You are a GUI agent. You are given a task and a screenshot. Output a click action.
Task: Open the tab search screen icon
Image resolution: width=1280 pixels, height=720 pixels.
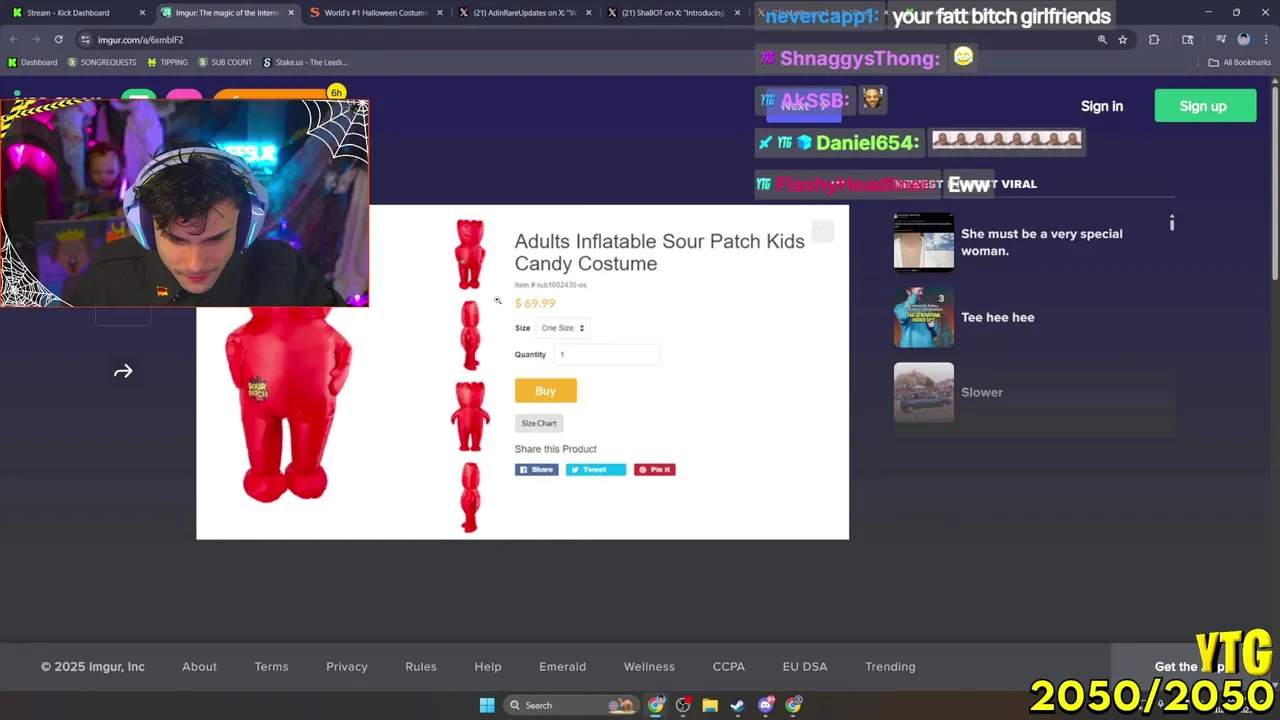pos(1187,39)
